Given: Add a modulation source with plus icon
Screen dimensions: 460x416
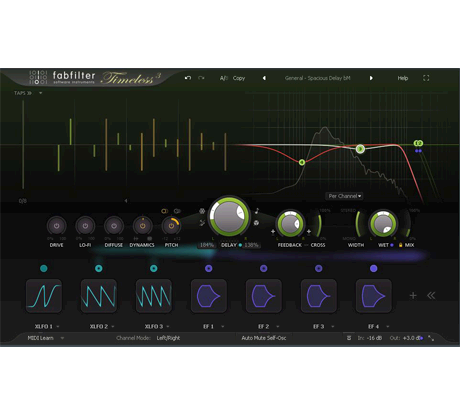Looking at the screenshot, I should point(413,295).
